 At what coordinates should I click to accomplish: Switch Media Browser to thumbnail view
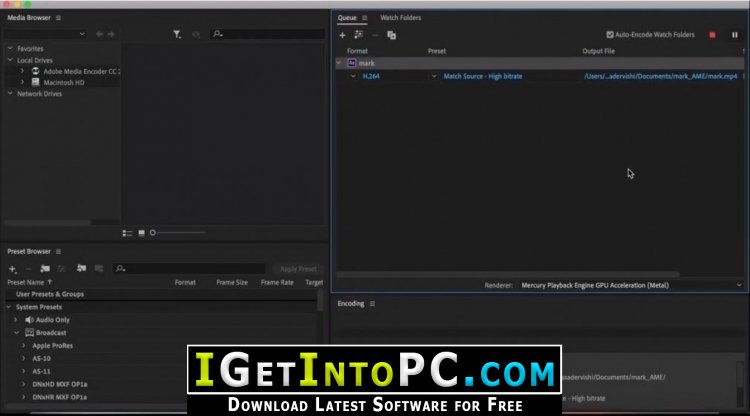coord(142,233)
